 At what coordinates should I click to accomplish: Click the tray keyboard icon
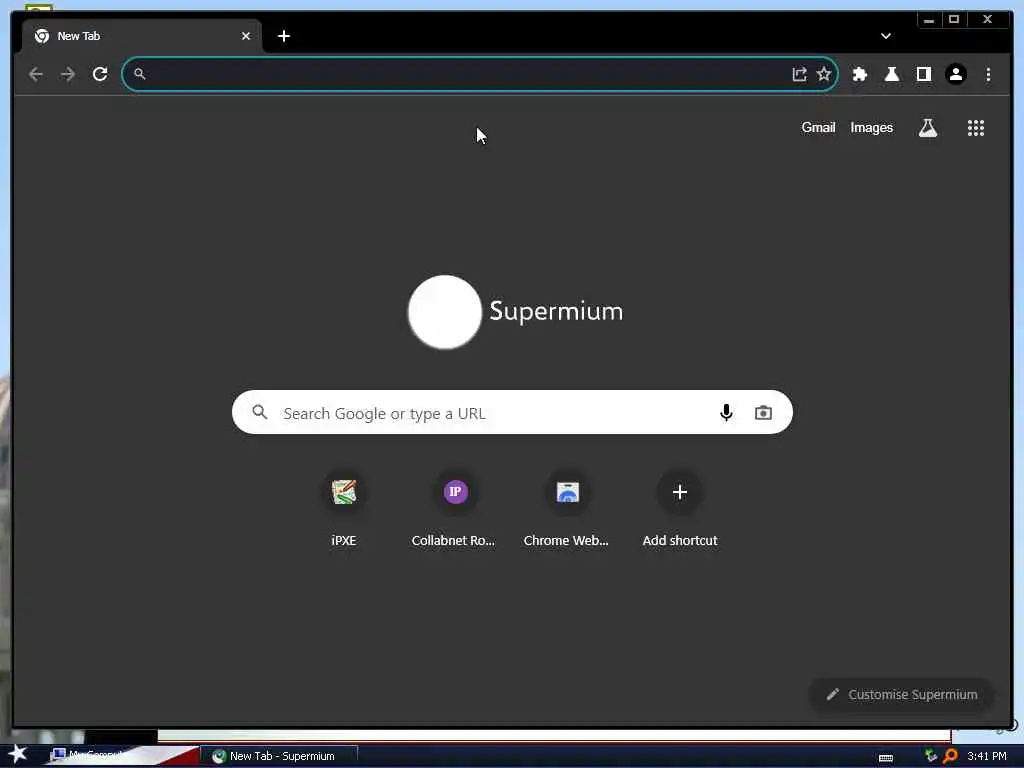(886, 758)
